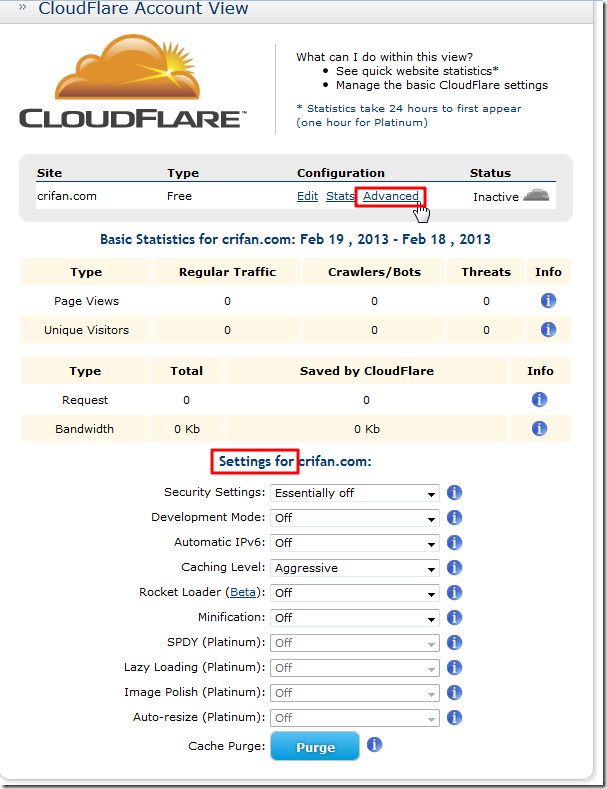Open the Image Polish (Platinum) dropdown

(355, 693)
